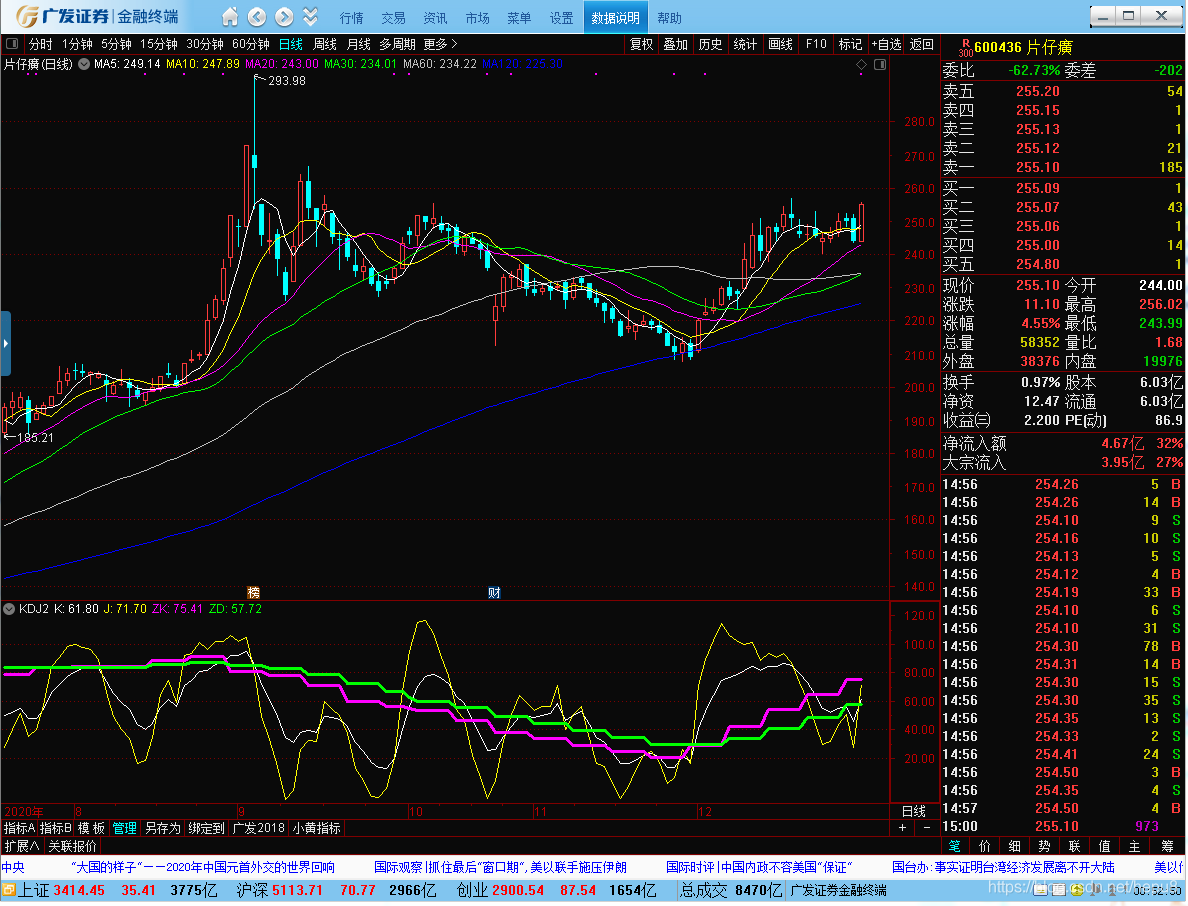Select the 指标B tab
Image resolution: width=1188 pixels, height=906 pixels.
click(x=55, y=828)
